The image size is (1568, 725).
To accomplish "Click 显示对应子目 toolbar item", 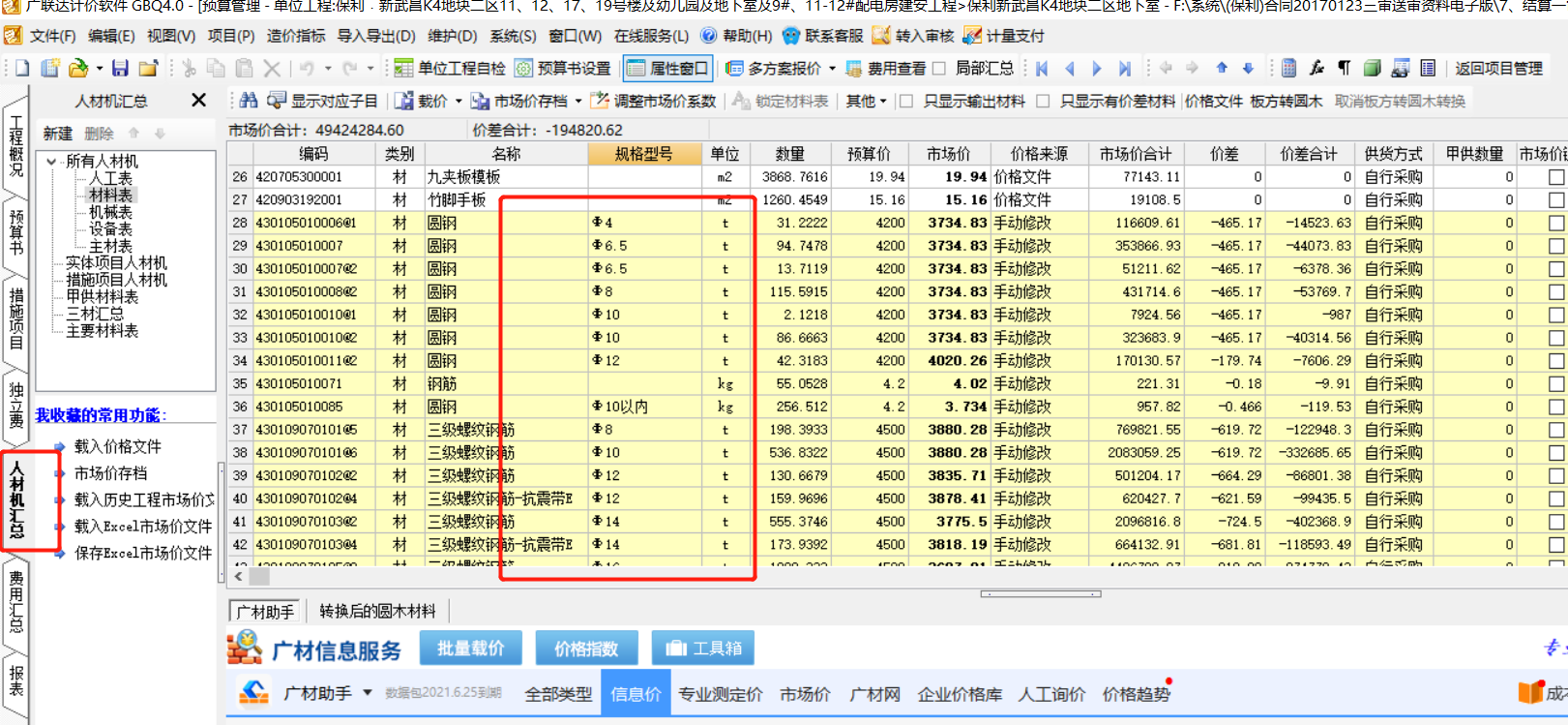I will click(323, 101).
